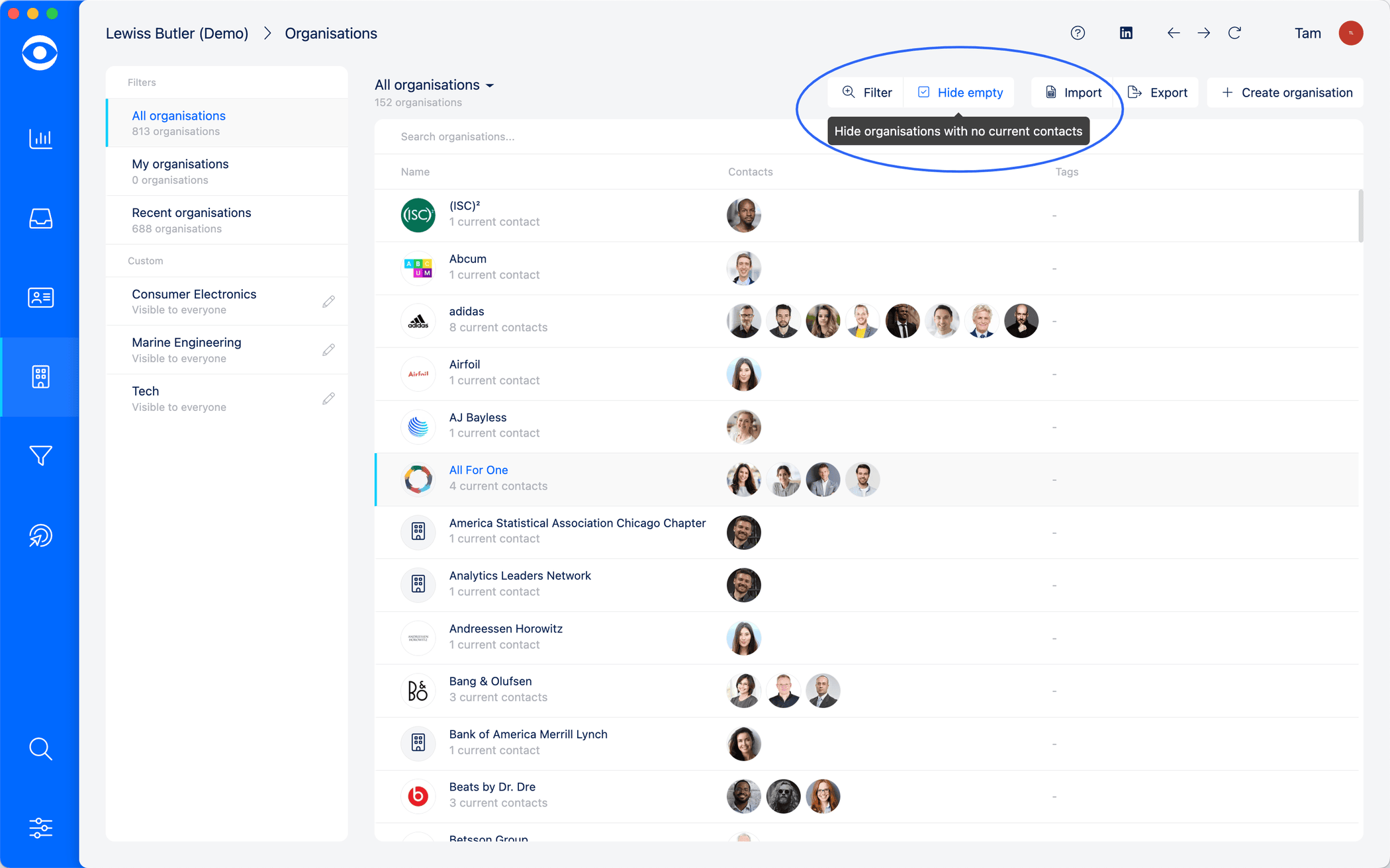Open the funnel filter sidebar icon
The width and height of the screenshot is (1390, 868).
40,456
